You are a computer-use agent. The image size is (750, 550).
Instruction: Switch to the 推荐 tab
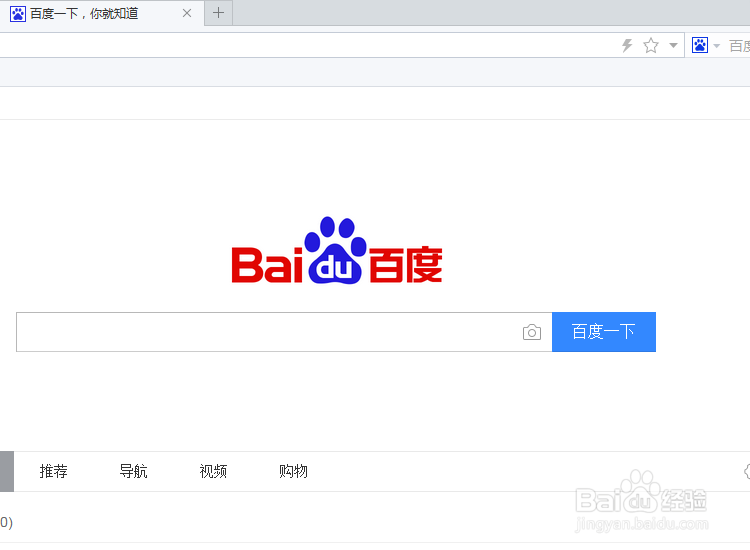(x=54, y=472)
